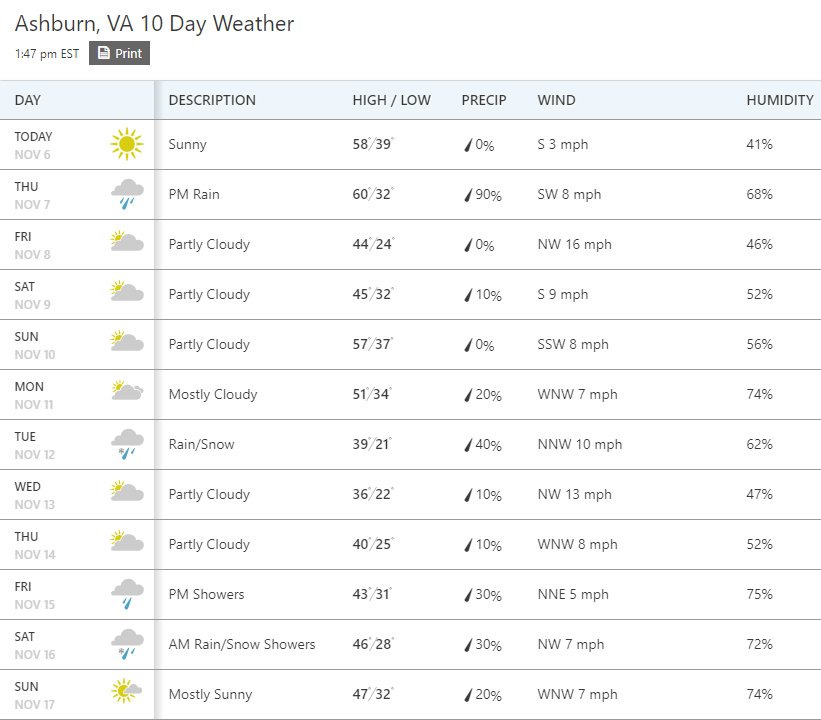The width and height of the screenshot is (821, 720).
Task: Select the HIGH / LOW column header
Action: 391,100
